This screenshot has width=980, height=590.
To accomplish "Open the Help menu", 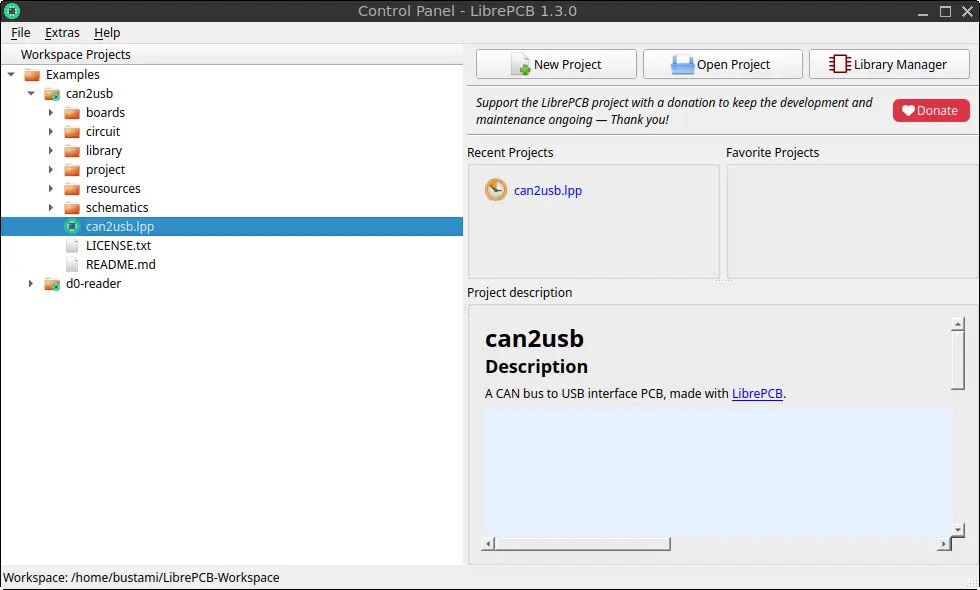I will click(x=107, y=32).
